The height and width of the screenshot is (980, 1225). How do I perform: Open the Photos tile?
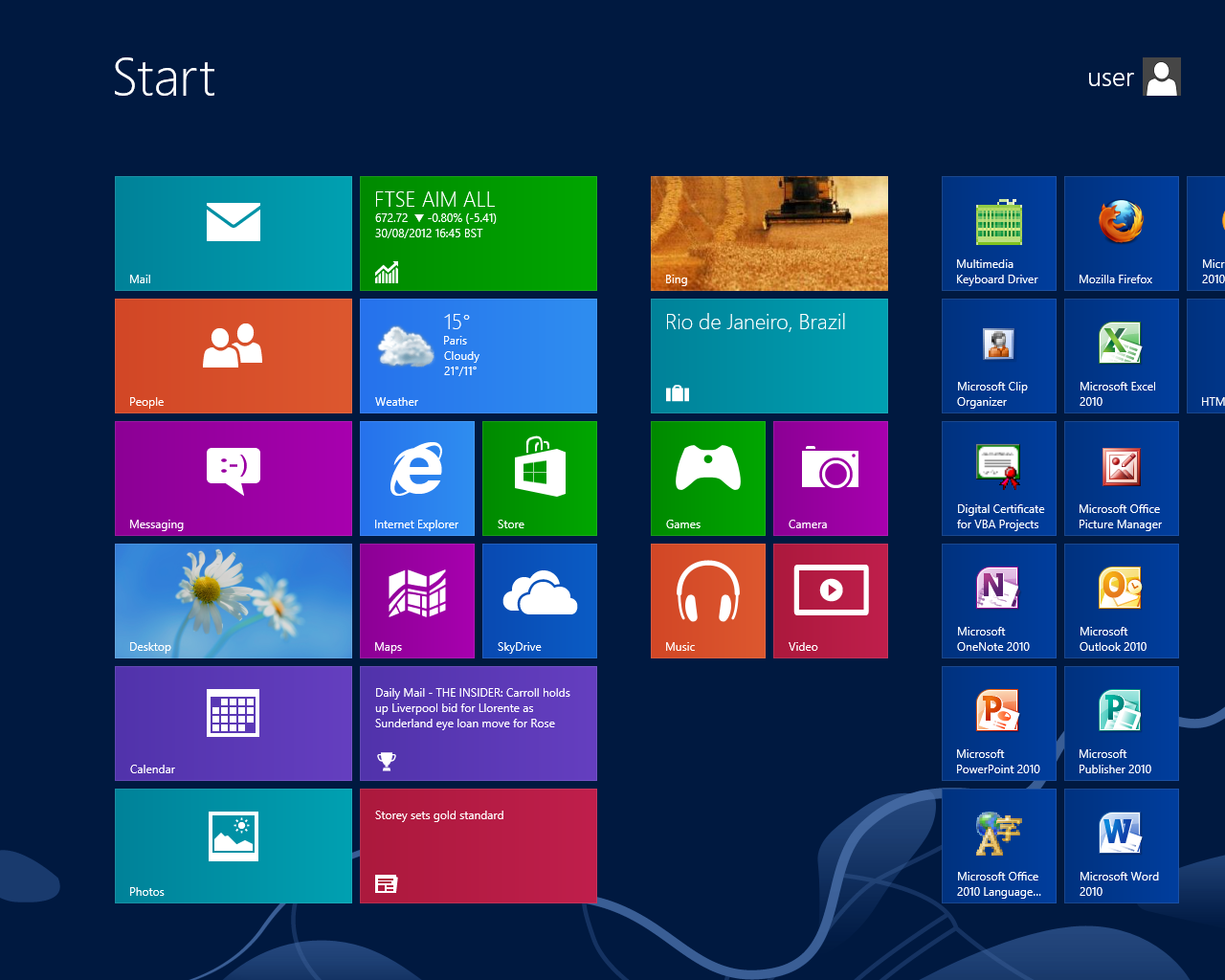[234, 846]
